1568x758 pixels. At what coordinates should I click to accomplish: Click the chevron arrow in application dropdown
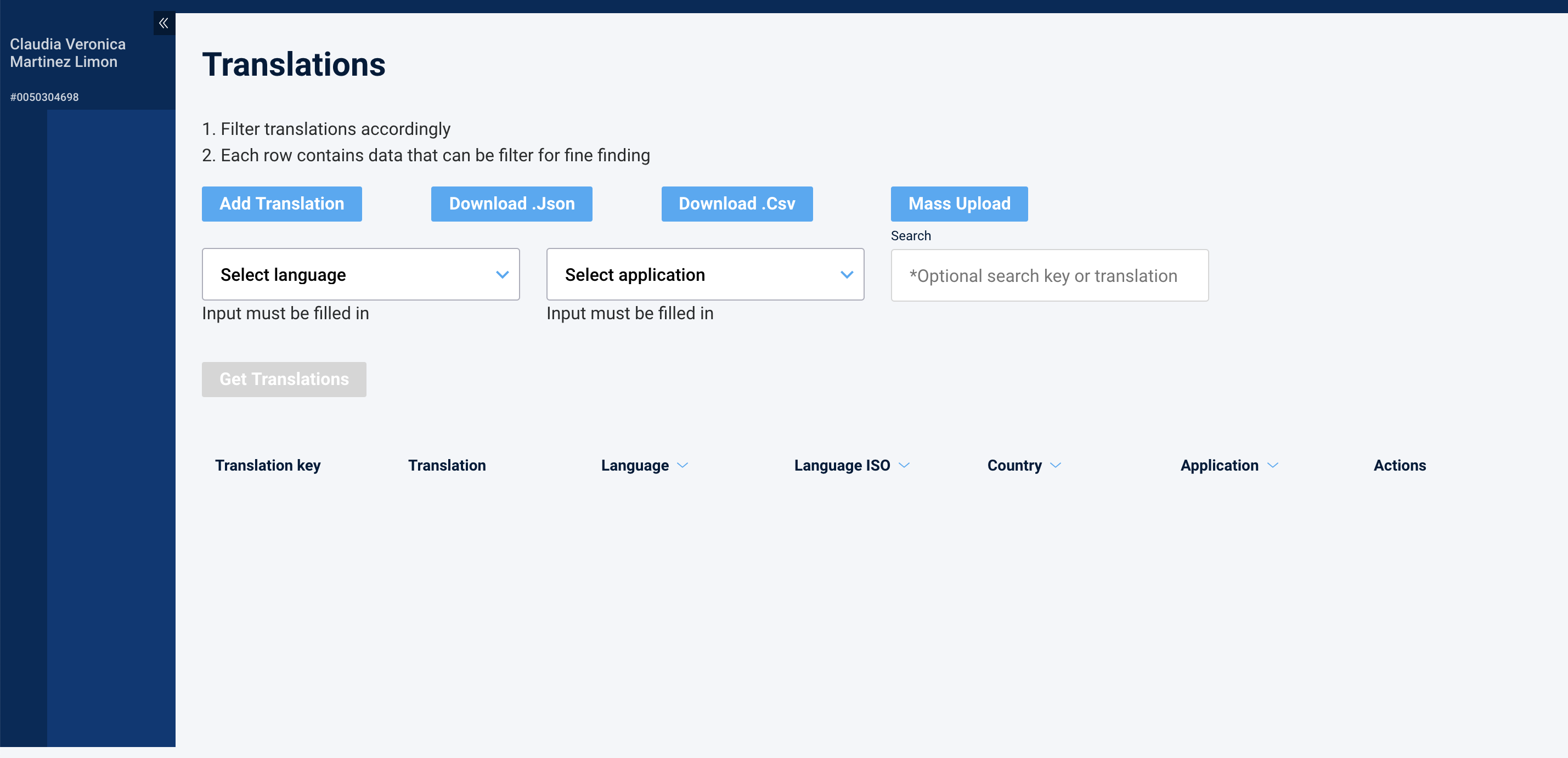pyautogui.click(x=846, y=274)
